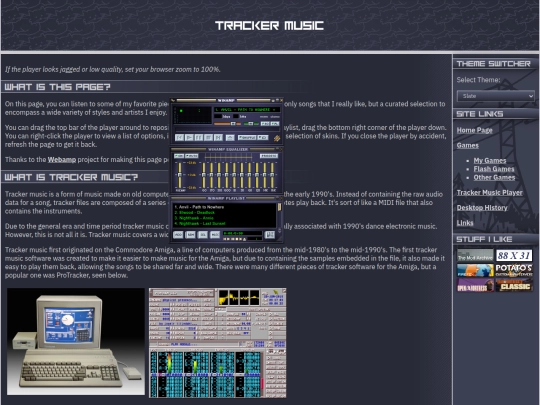This screenshot has height=405, width=540.
Task: Click the Webamp shade mode button
Action: (x=277, y=100)
